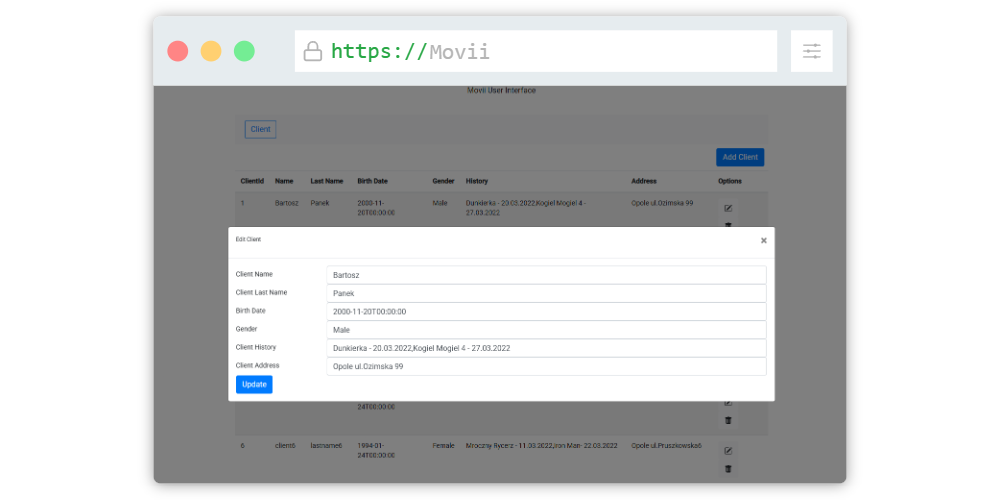The image size is (1000, 500).
Task: Select the Client Address field with Opole
Action: (x=546, y=366)
